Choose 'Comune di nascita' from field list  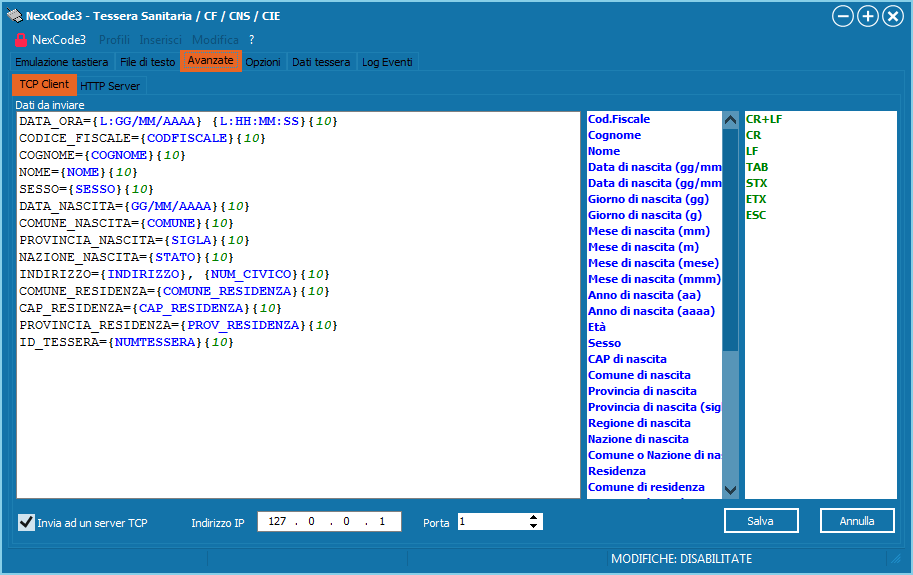(x=638, y=375)
